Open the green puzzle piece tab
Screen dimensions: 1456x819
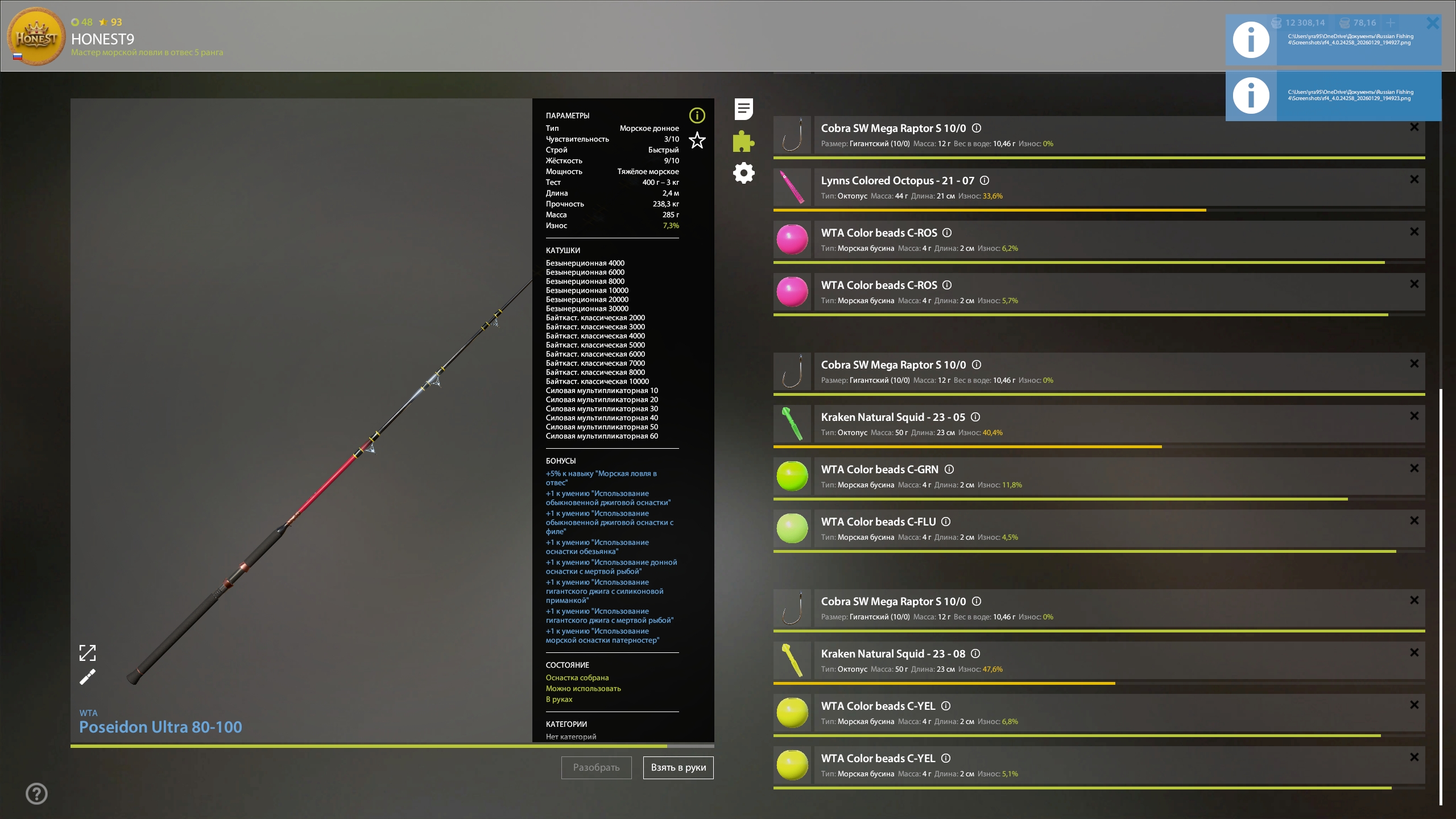coord(743,141)
